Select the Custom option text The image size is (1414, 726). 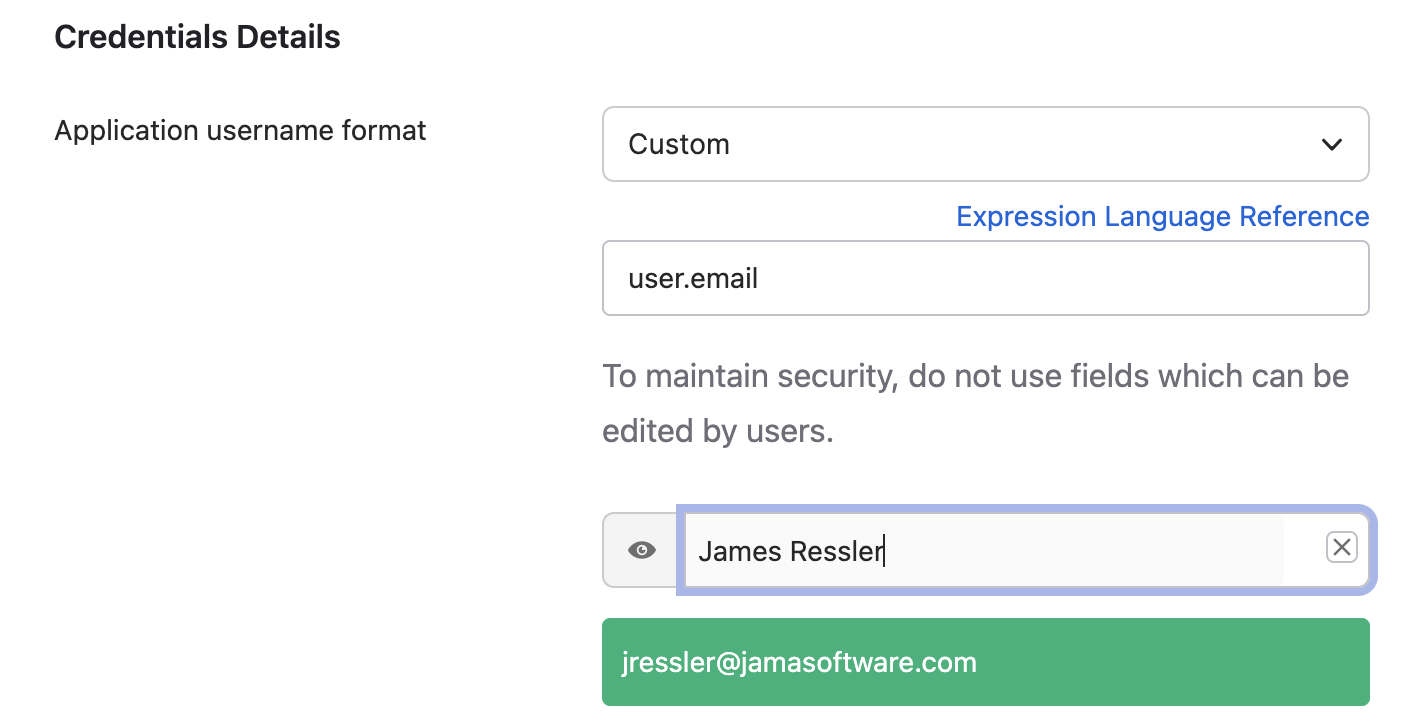(x=679, y=145)
